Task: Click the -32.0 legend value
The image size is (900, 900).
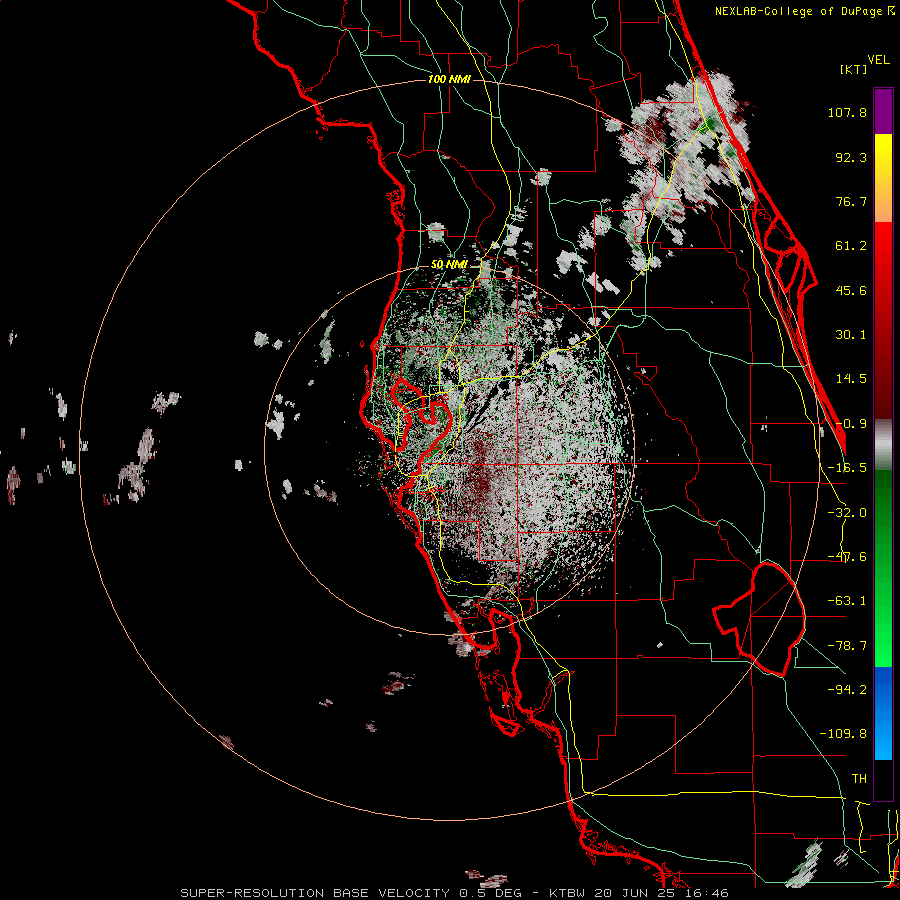Action: coord(847,513)
